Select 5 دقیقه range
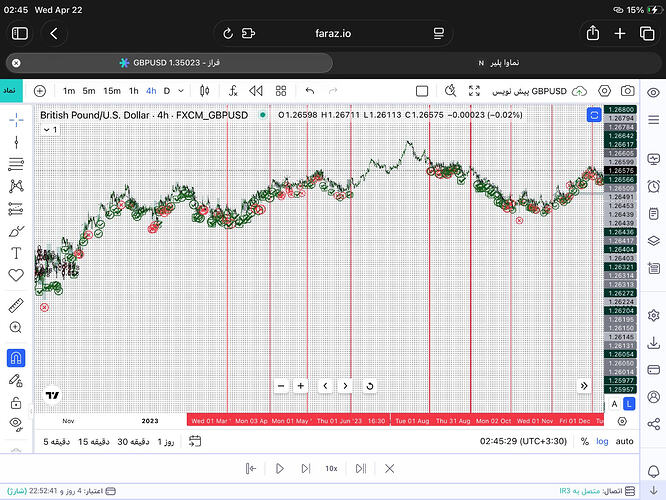The image size is (666, 500). (56, 442)
